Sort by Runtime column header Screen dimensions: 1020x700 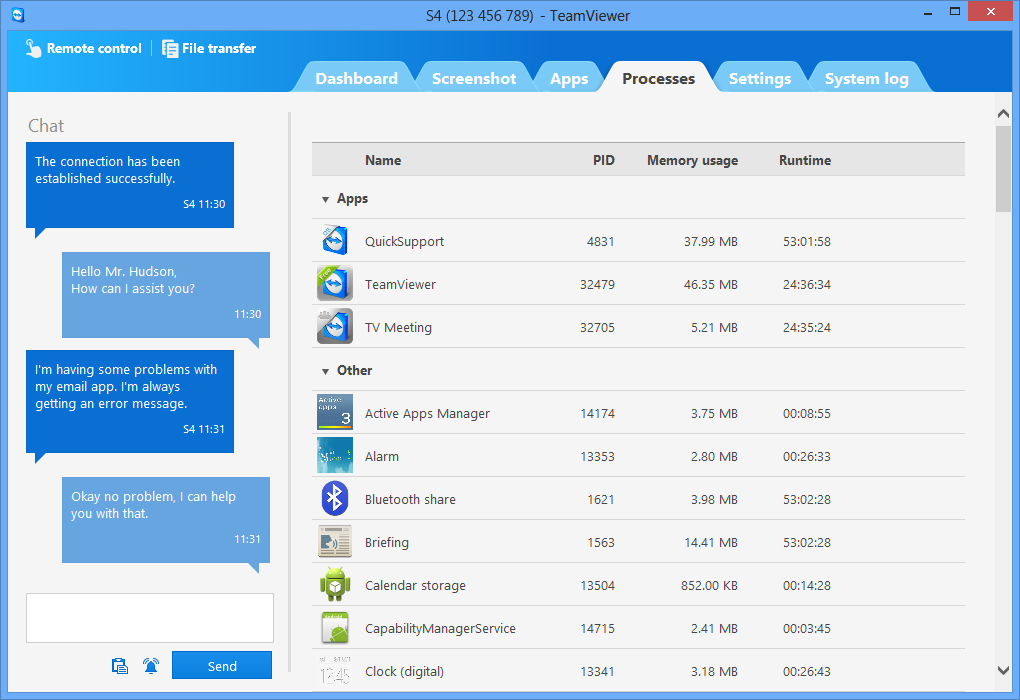805,160
